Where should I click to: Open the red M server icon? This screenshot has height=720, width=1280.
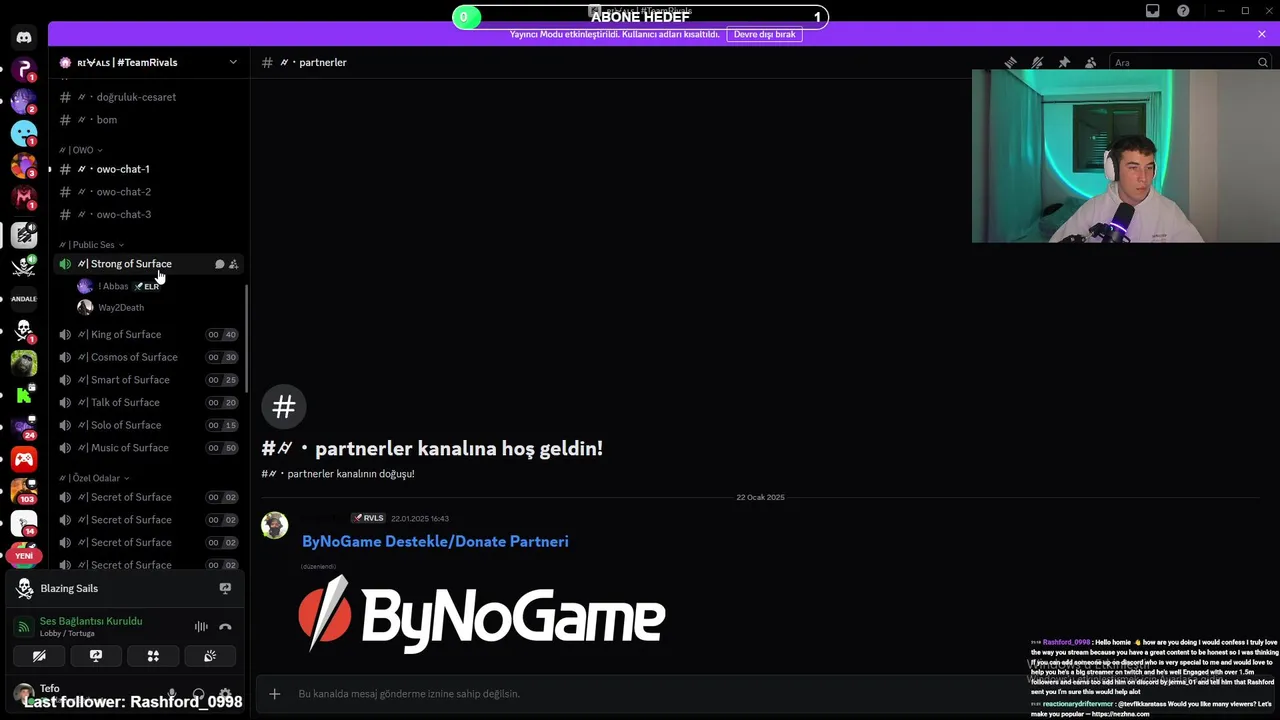[x=24, y=197]
